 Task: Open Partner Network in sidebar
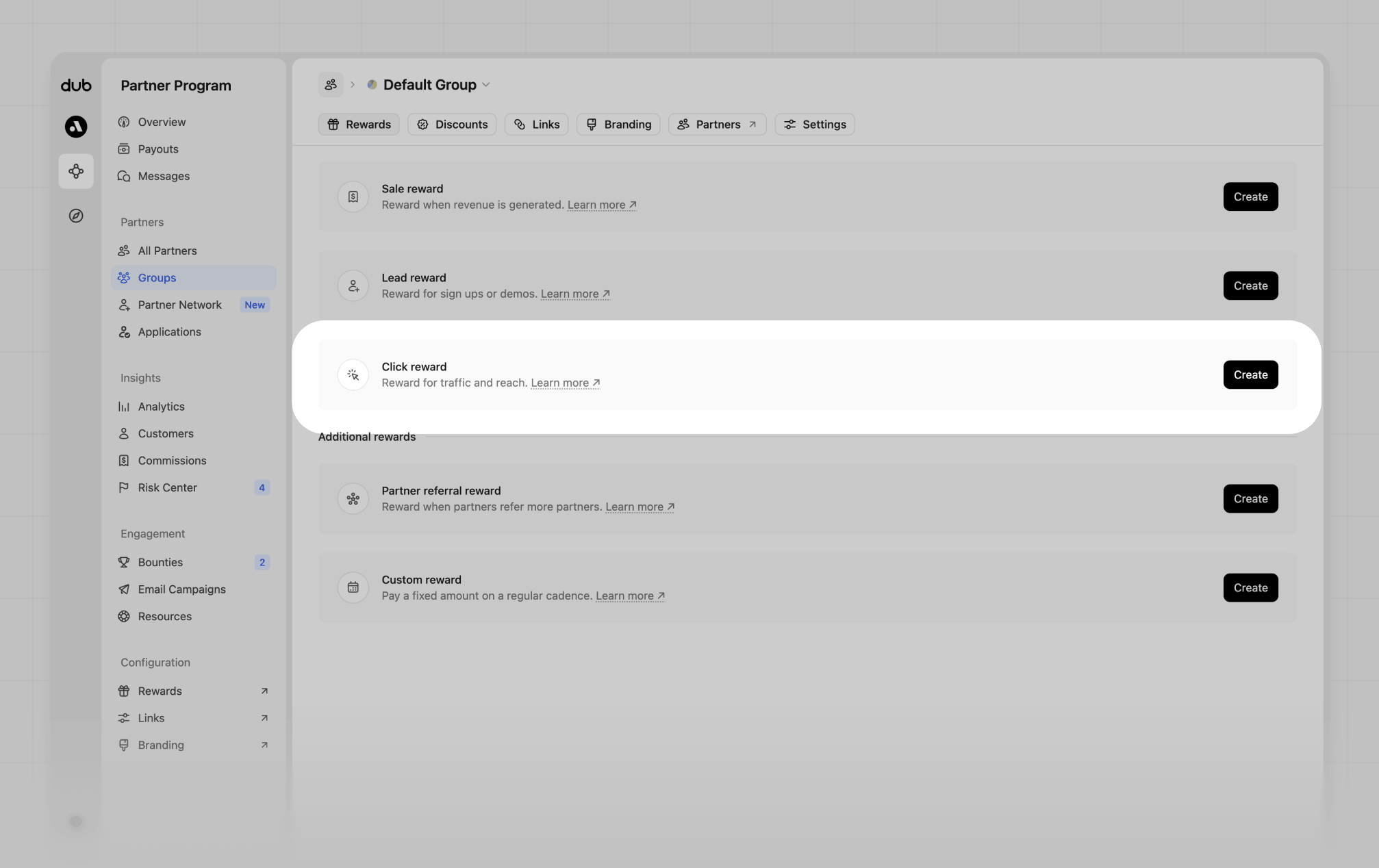194,305
